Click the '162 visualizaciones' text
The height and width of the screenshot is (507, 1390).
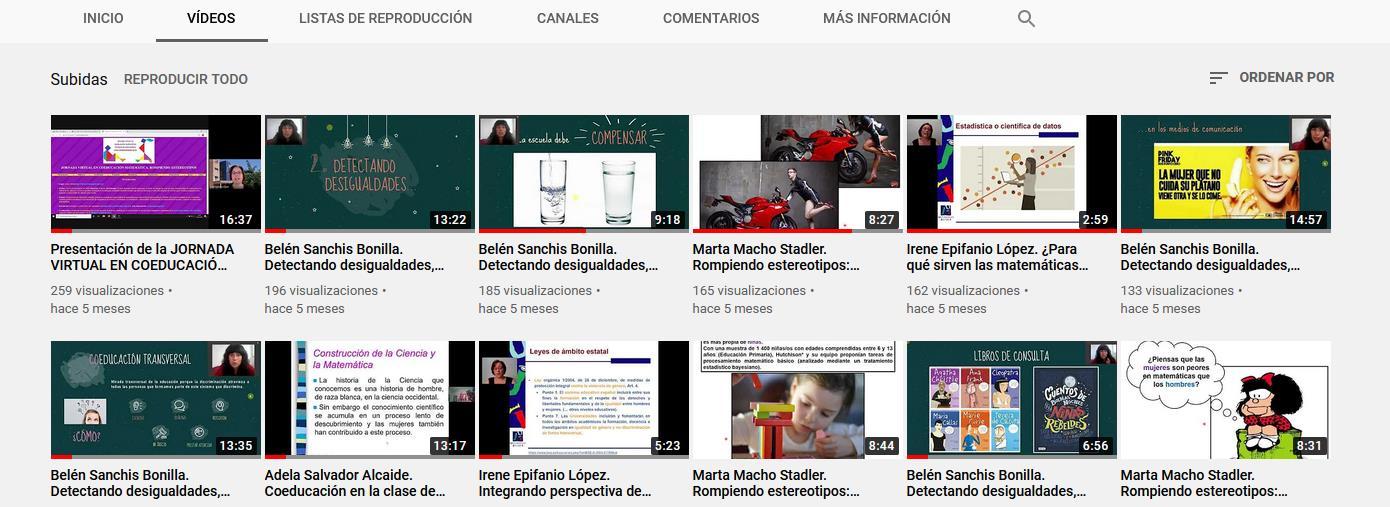pyautogui.click(x=963, y=290)
